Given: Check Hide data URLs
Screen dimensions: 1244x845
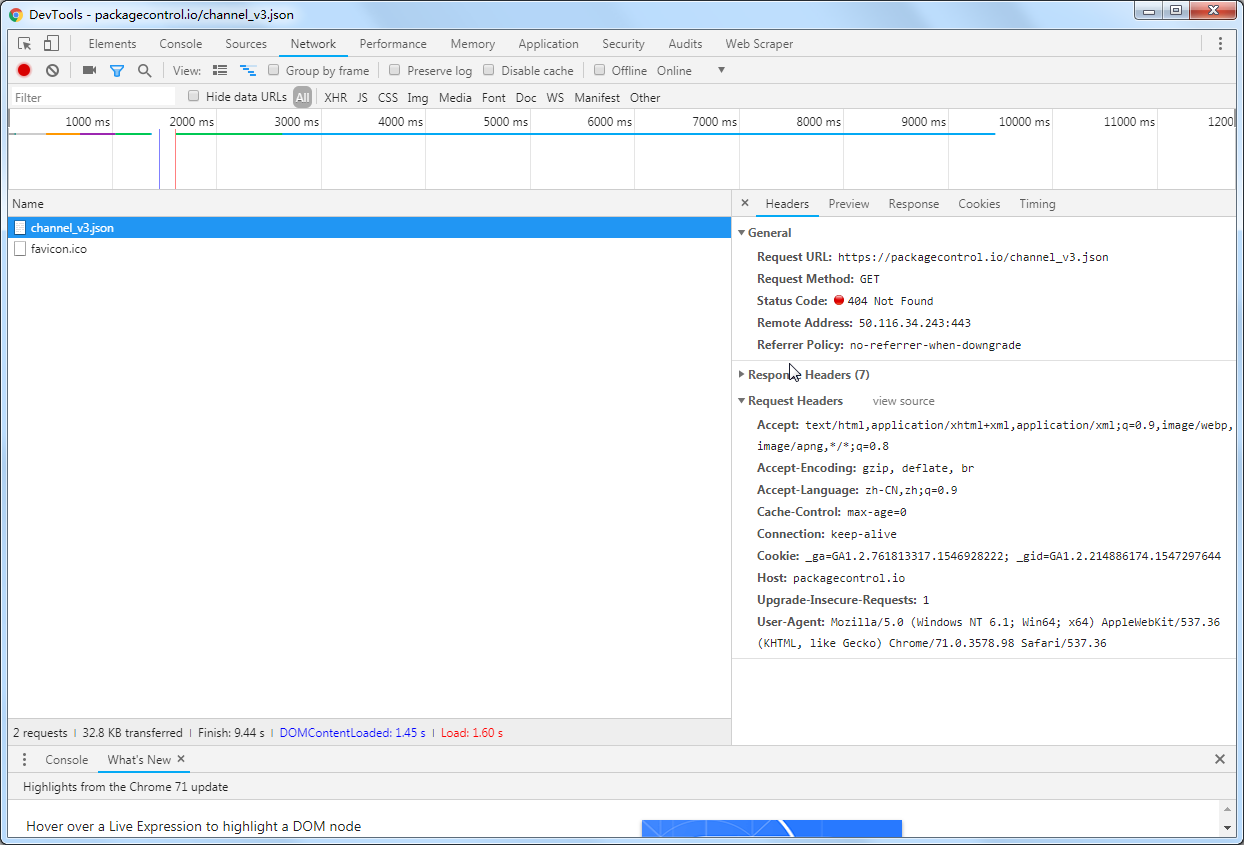Looking at the screenshot, I should pyautogui.click(x=194, y=96).
